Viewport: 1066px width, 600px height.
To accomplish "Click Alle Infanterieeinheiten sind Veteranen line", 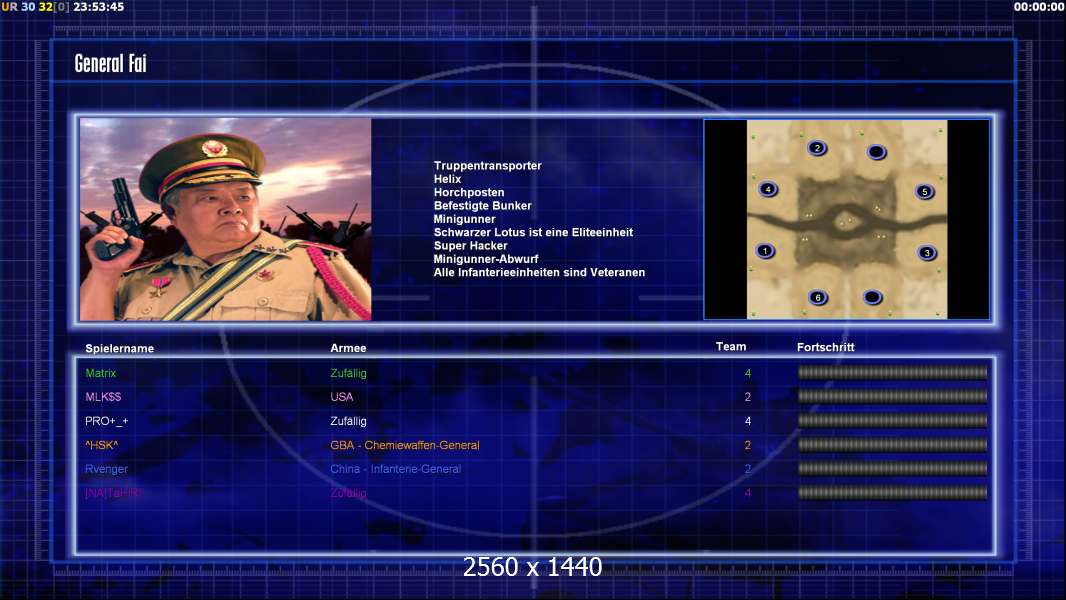I will (x=539, y=272).
